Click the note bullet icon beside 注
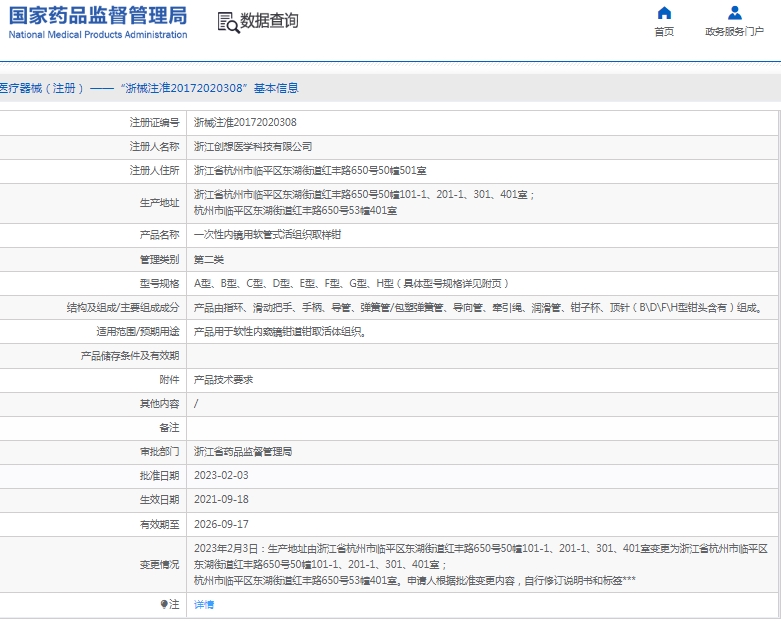Screen dimensions: 781x622 coord(164,604)
